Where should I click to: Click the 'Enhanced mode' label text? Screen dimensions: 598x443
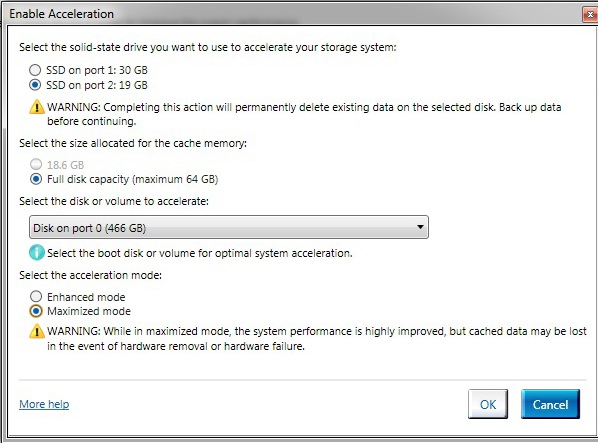[x=86, y=297]
